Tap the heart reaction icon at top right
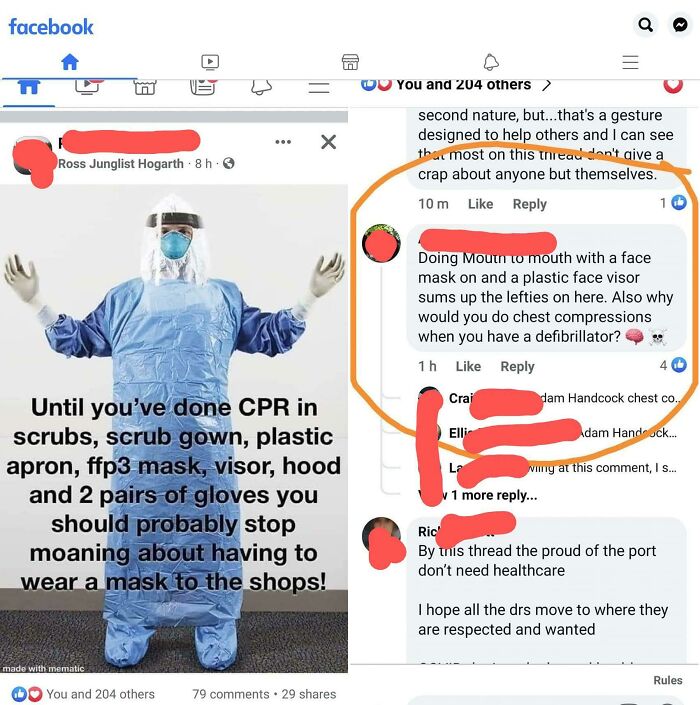 point(673,85)
